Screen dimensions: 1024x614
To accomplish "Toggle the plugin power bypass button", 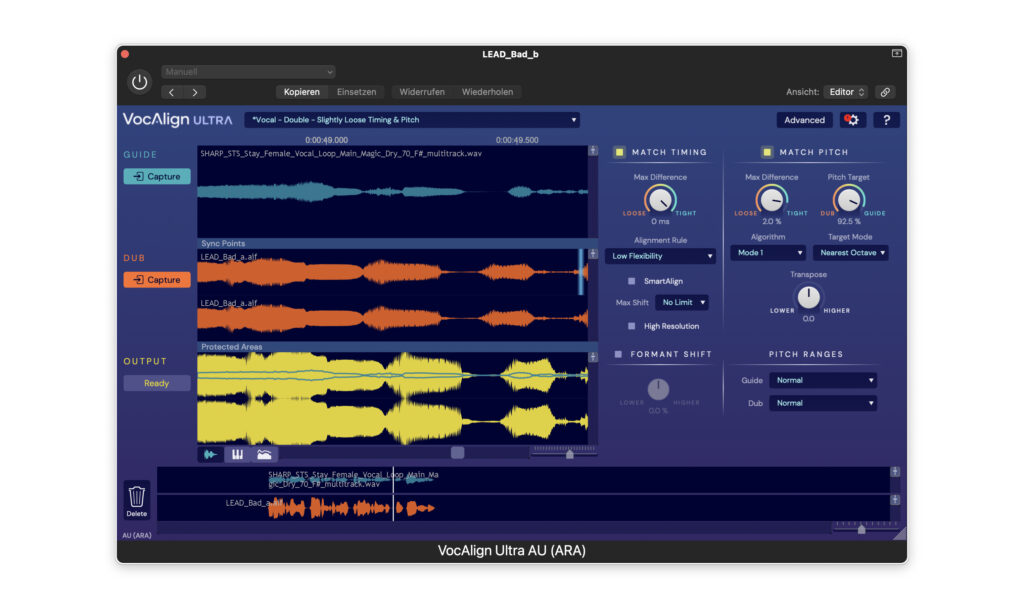I will (x=139, y=82).
